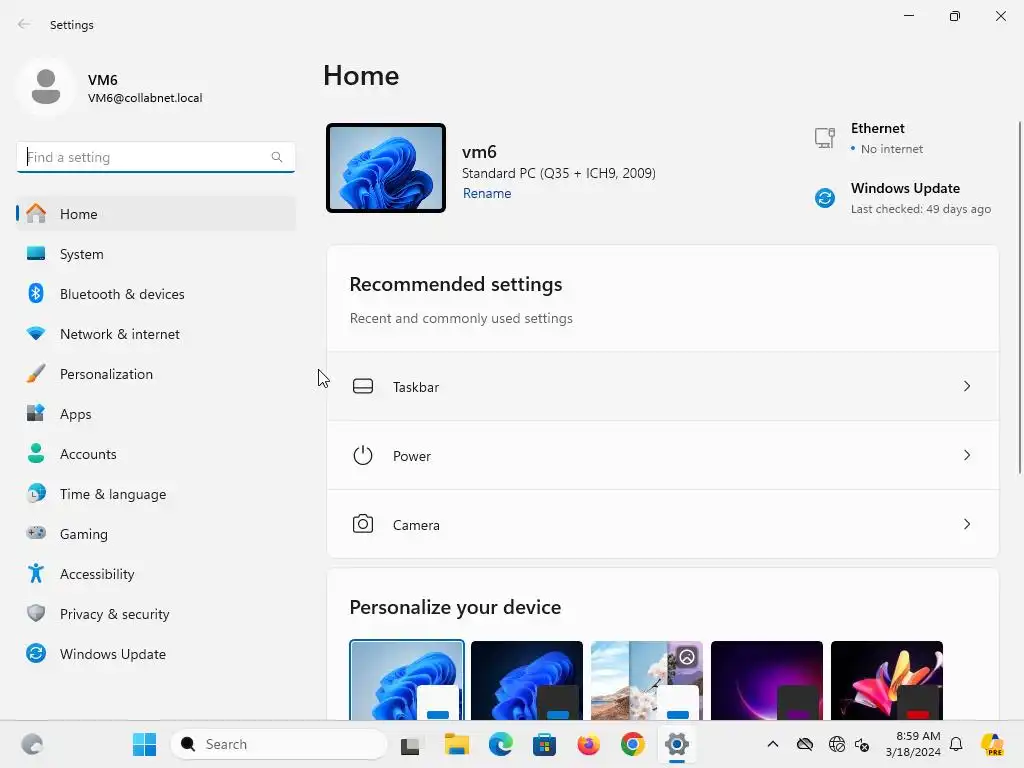Open the Camera recommended setting
This screenshot has width=1024, height=768.
pyautogui.click(x=663, y=524)
